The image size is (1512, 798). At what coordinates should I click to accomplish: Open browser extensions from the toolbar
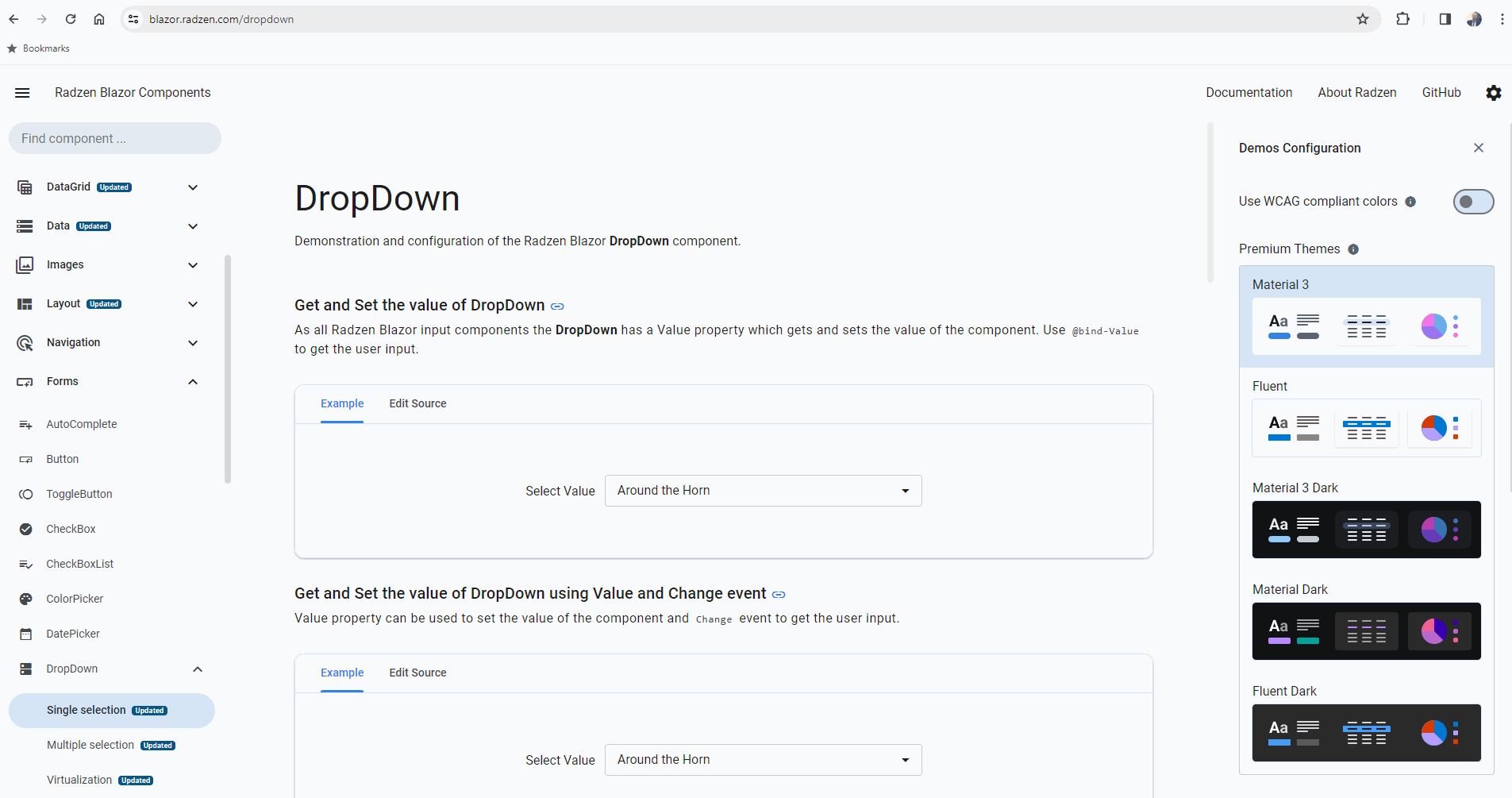click(x=1402, y=19)
